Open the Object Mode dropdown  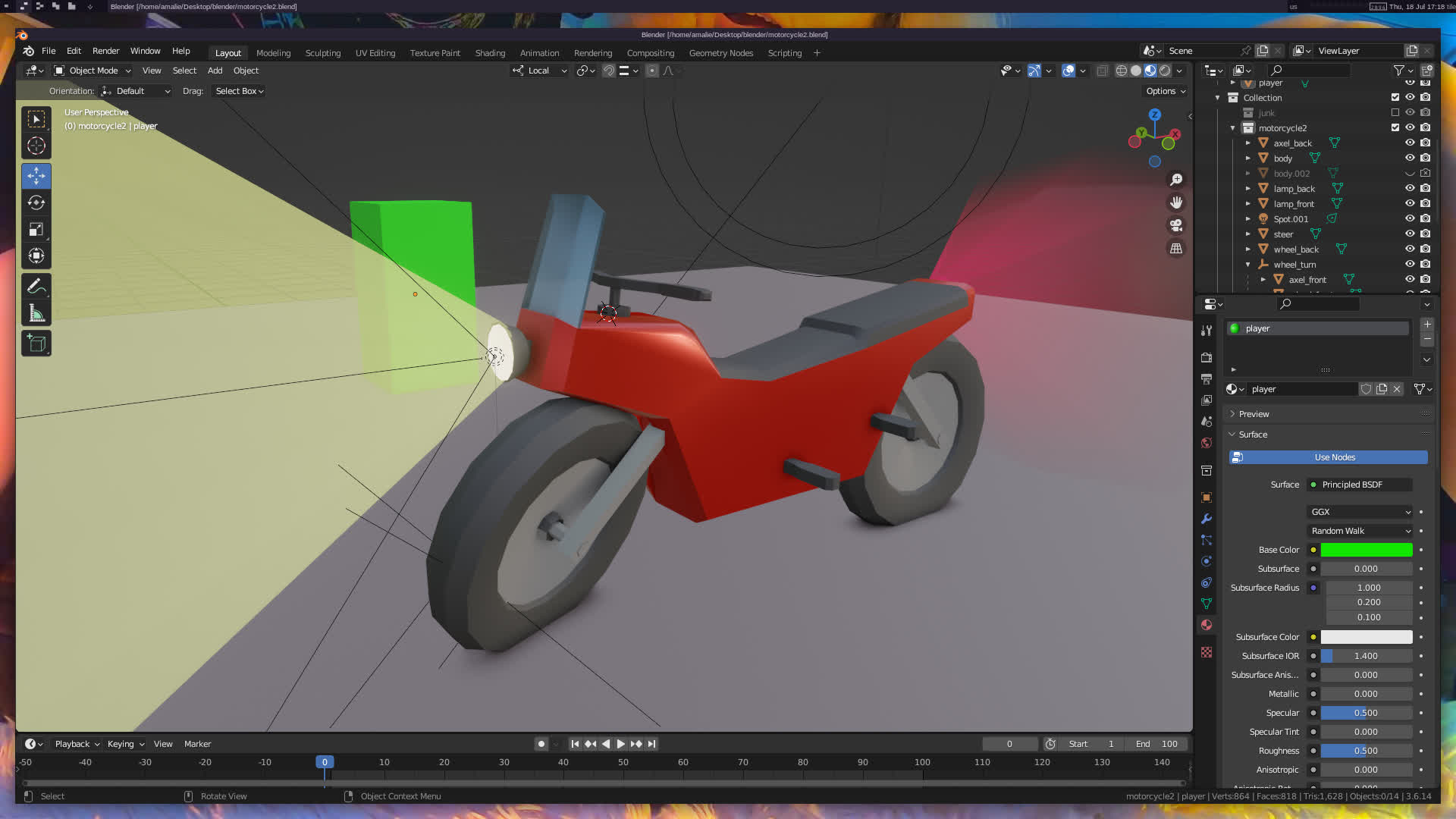click(93, 71)
